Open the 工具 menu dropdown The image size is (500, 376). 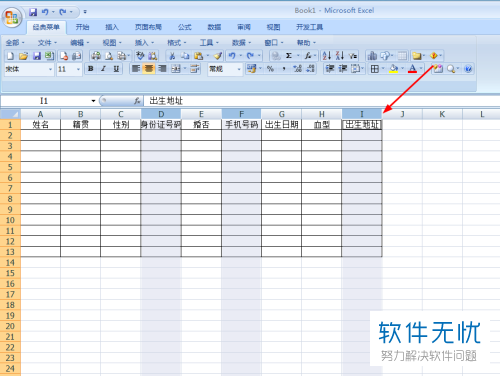209,43
